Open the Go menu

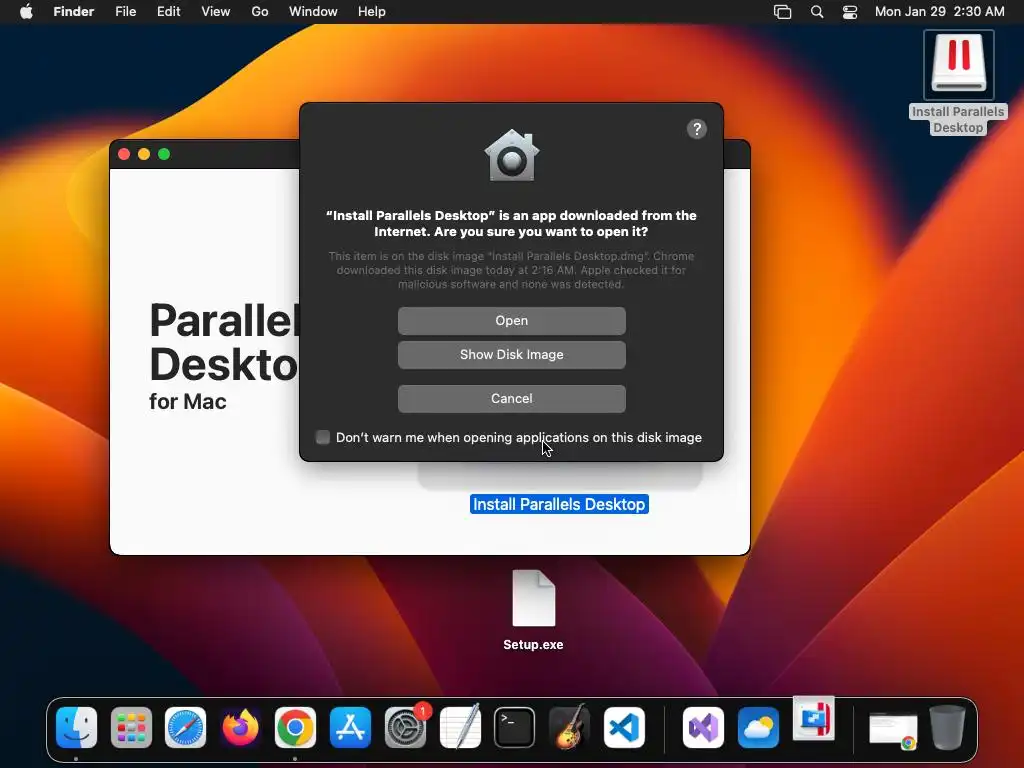tap(260, 12)
